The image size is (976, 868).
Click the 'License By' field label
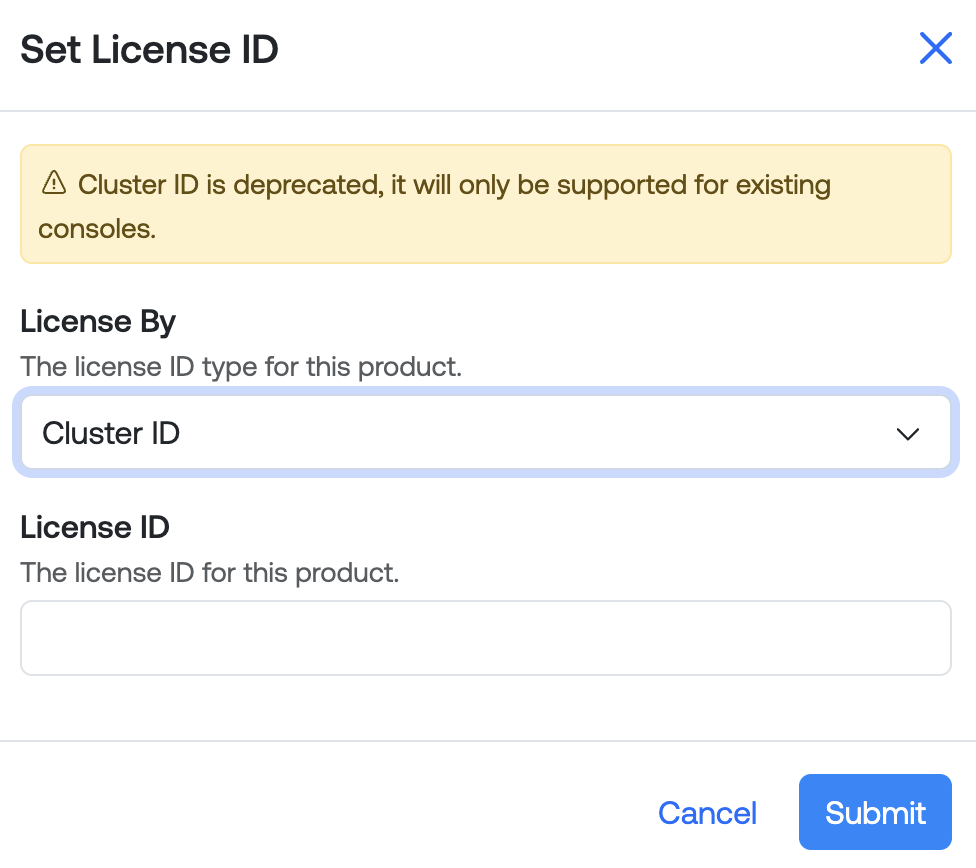point(98,322)
